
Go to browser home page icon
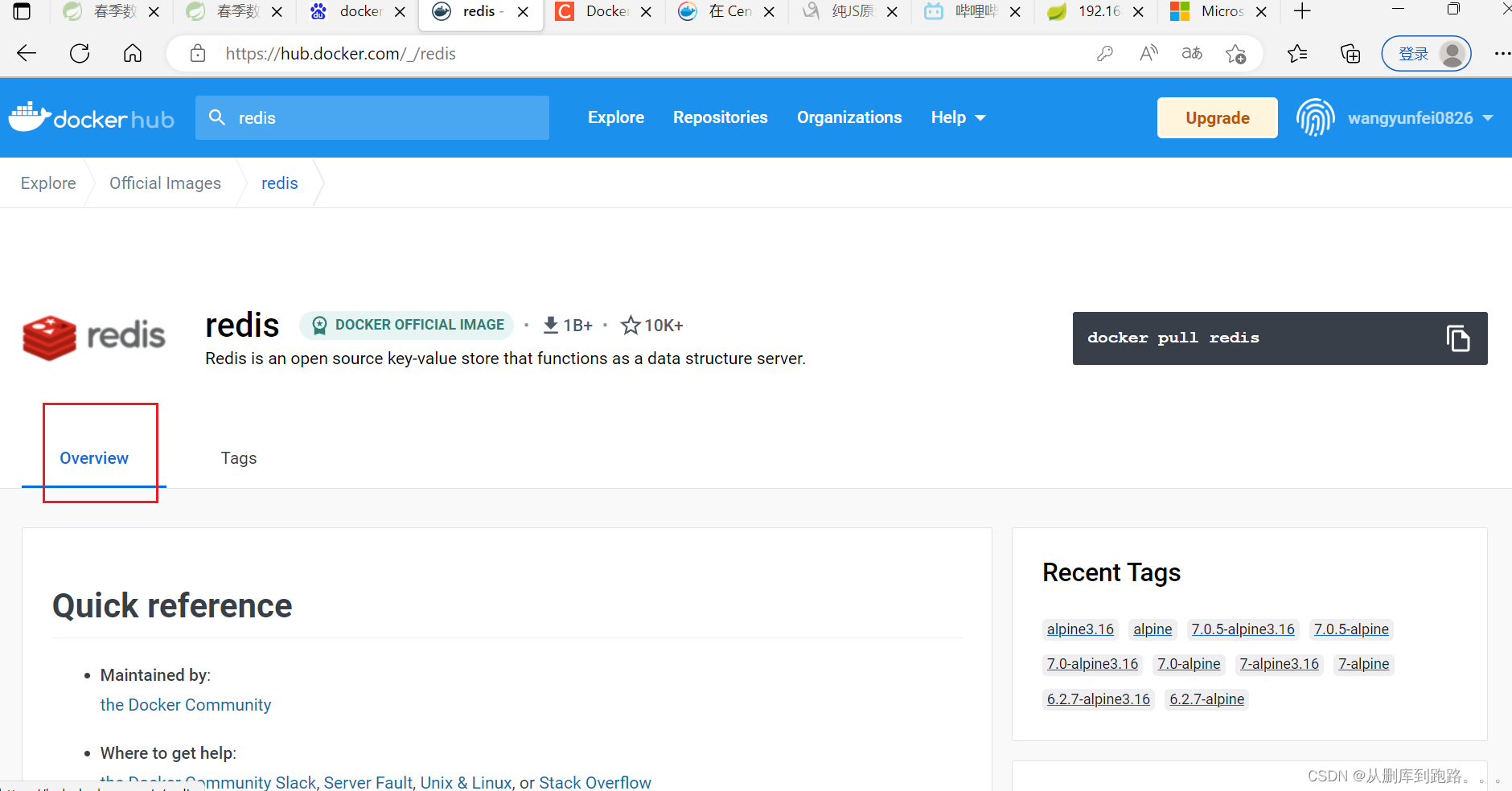point(133,54)
